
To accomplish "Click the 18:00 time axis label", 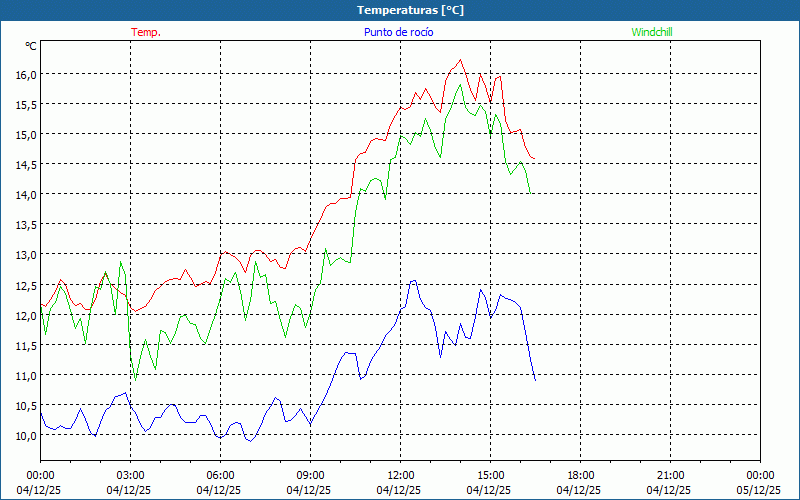I will (581, 476).
